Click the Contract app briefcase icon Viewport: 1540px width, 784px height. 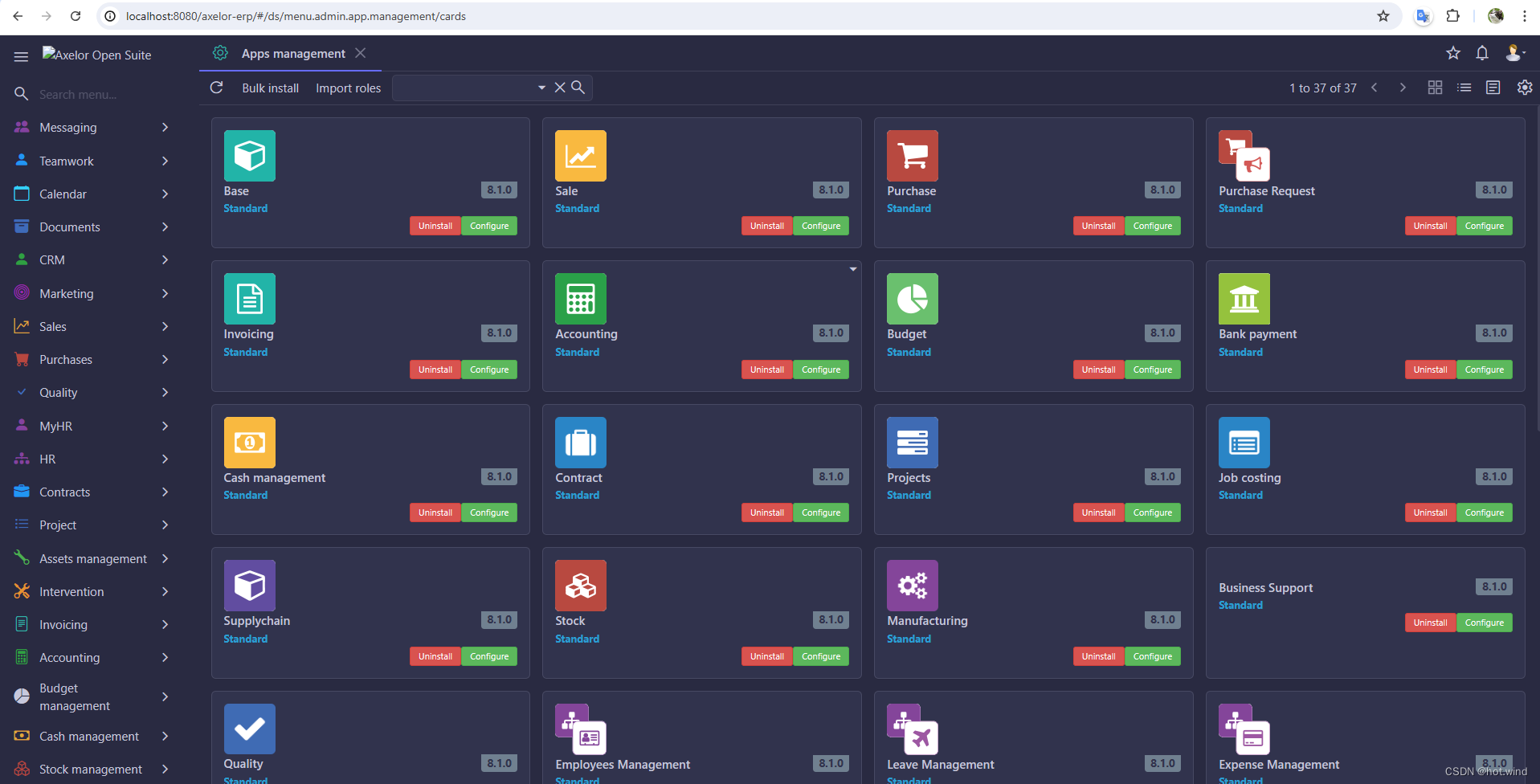click(581, 443)
